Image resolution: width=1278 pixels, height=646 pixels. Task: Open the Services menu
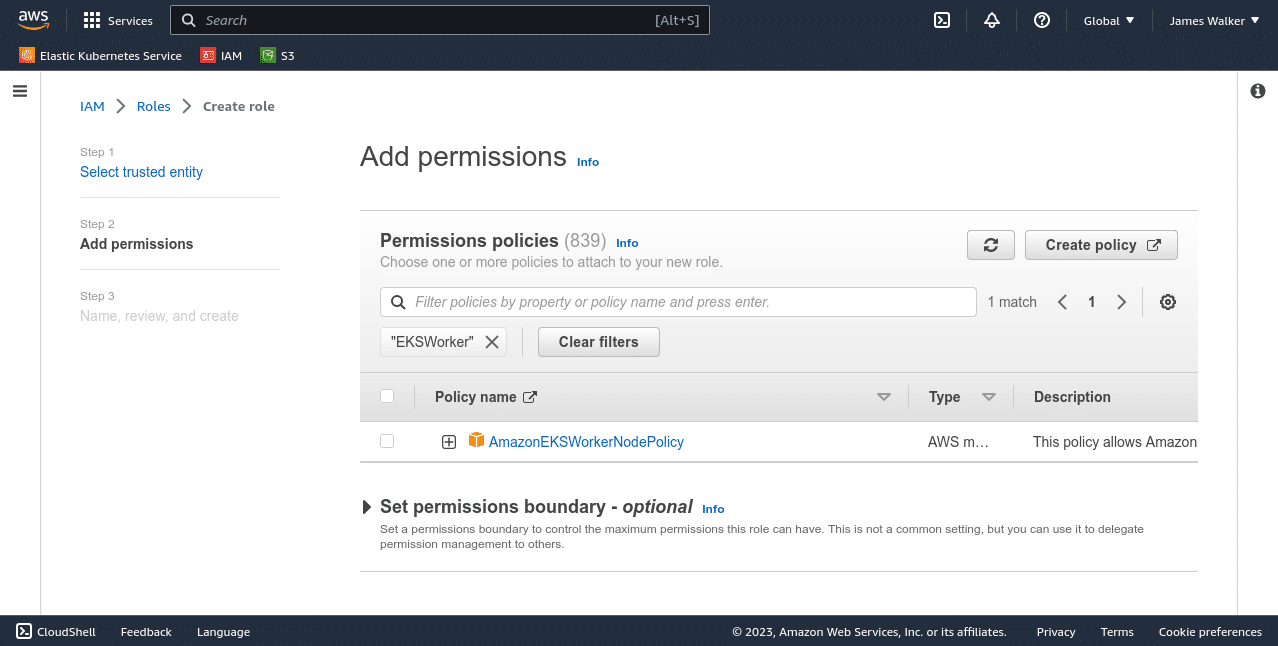(x=117, y=20)
